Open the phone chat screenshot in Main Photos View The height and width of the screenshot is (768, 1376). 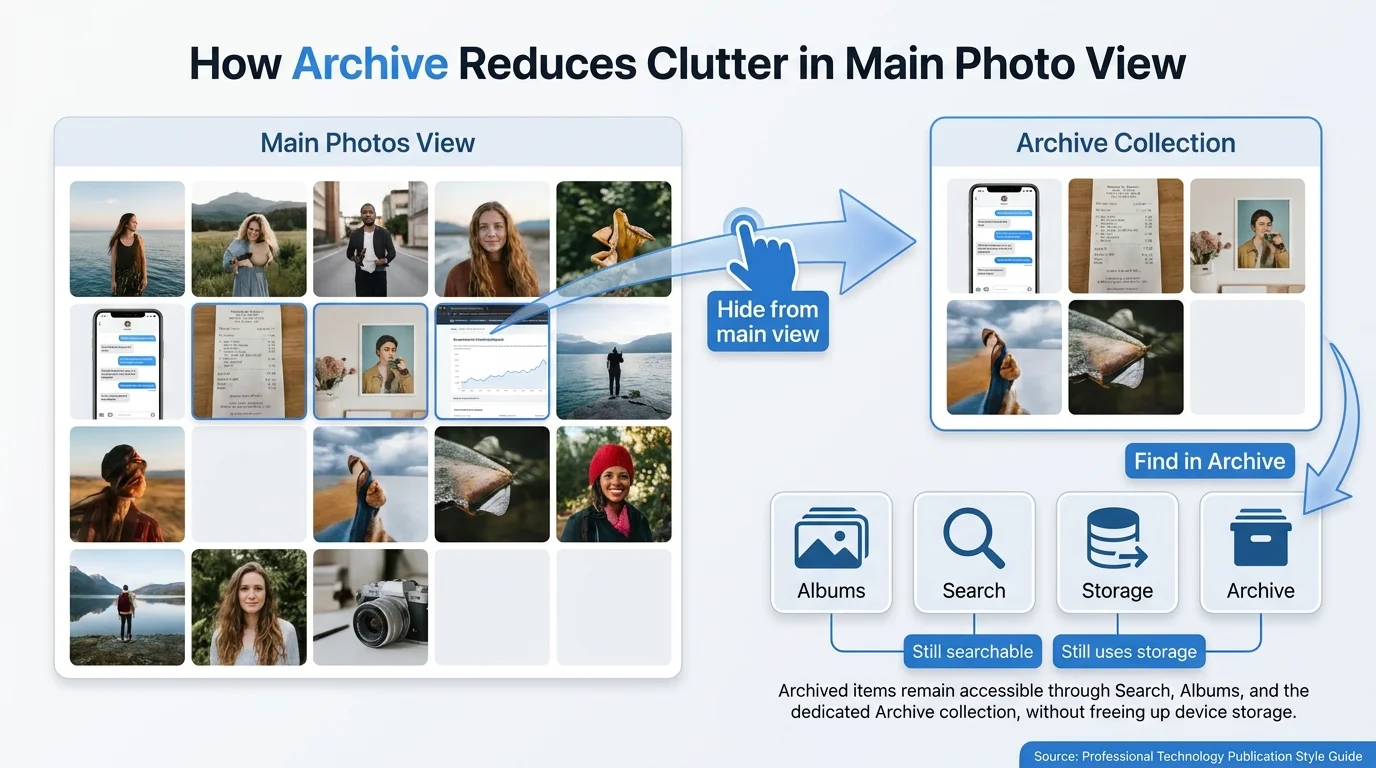coord(127,361)
